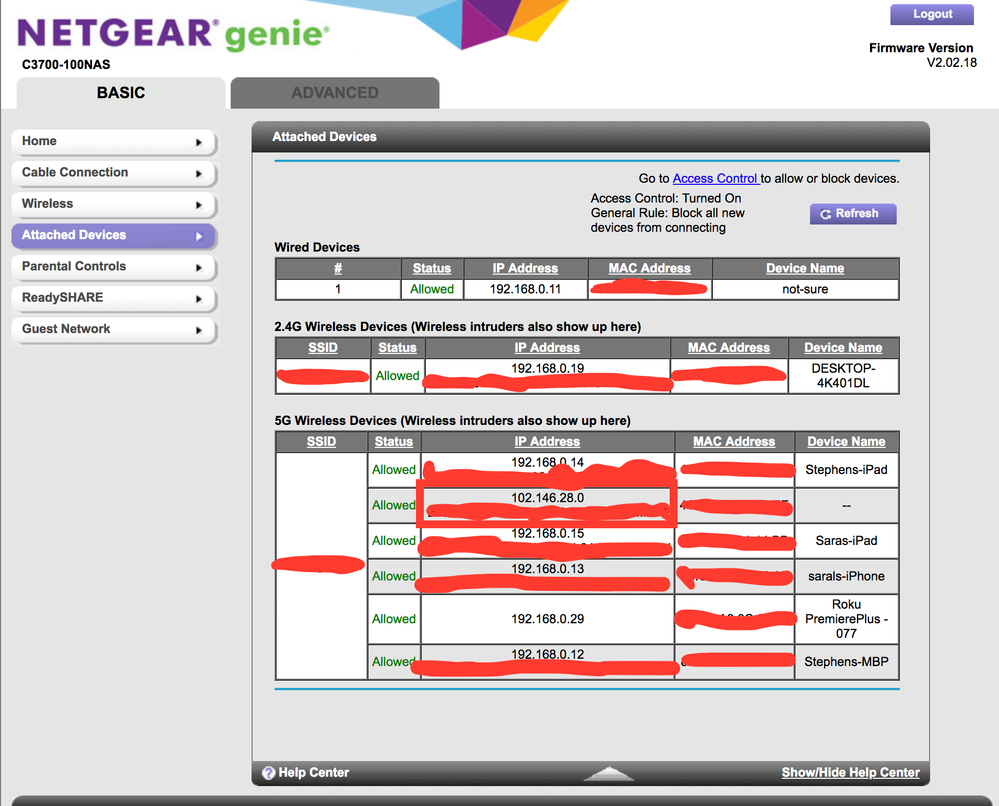Click the Cable Connection menu arrow
Screen dimensions: 999x806
click(x=199, y=173)
